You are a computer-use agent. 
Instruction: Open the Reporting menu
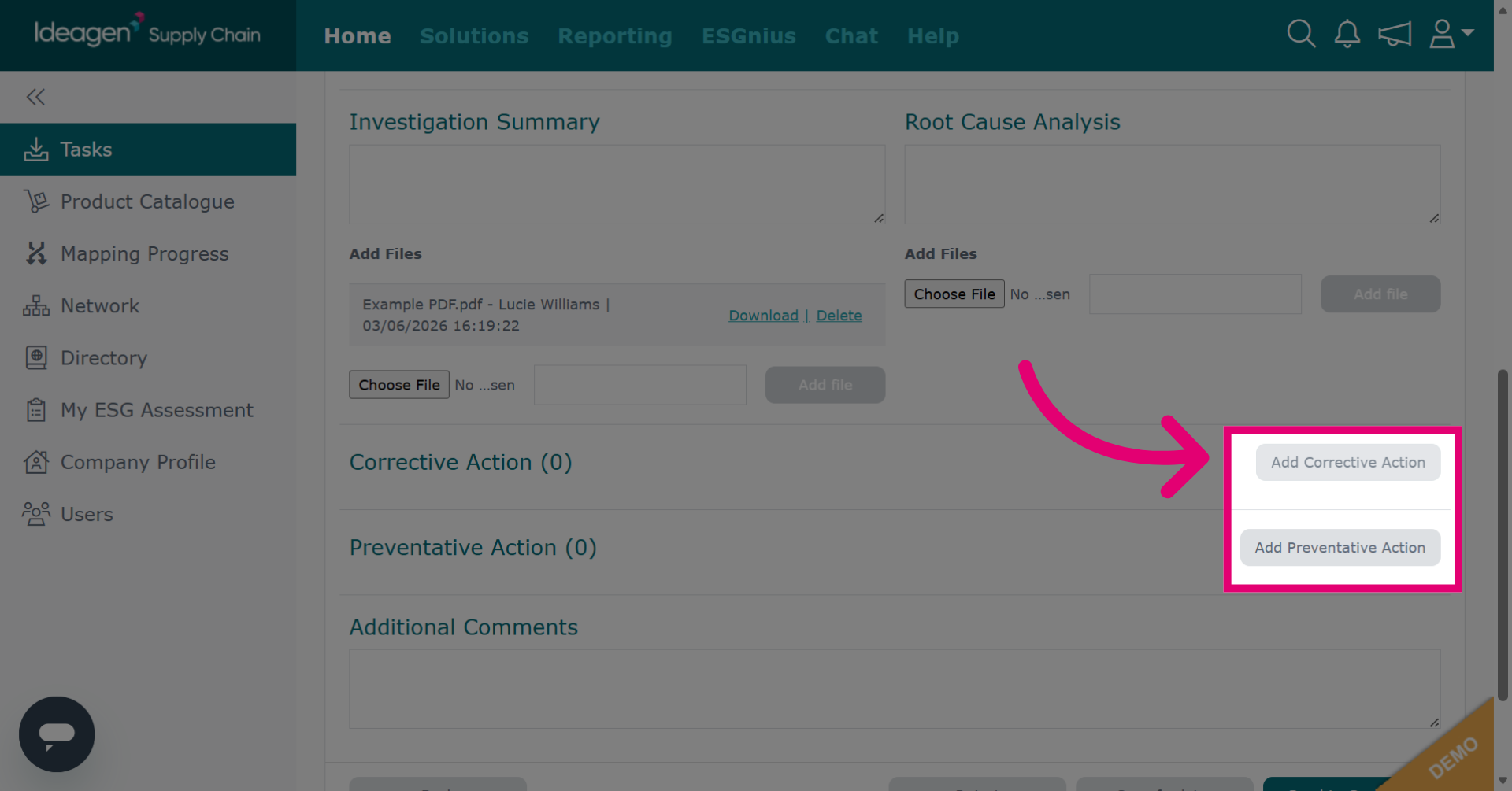click(615, 36)
